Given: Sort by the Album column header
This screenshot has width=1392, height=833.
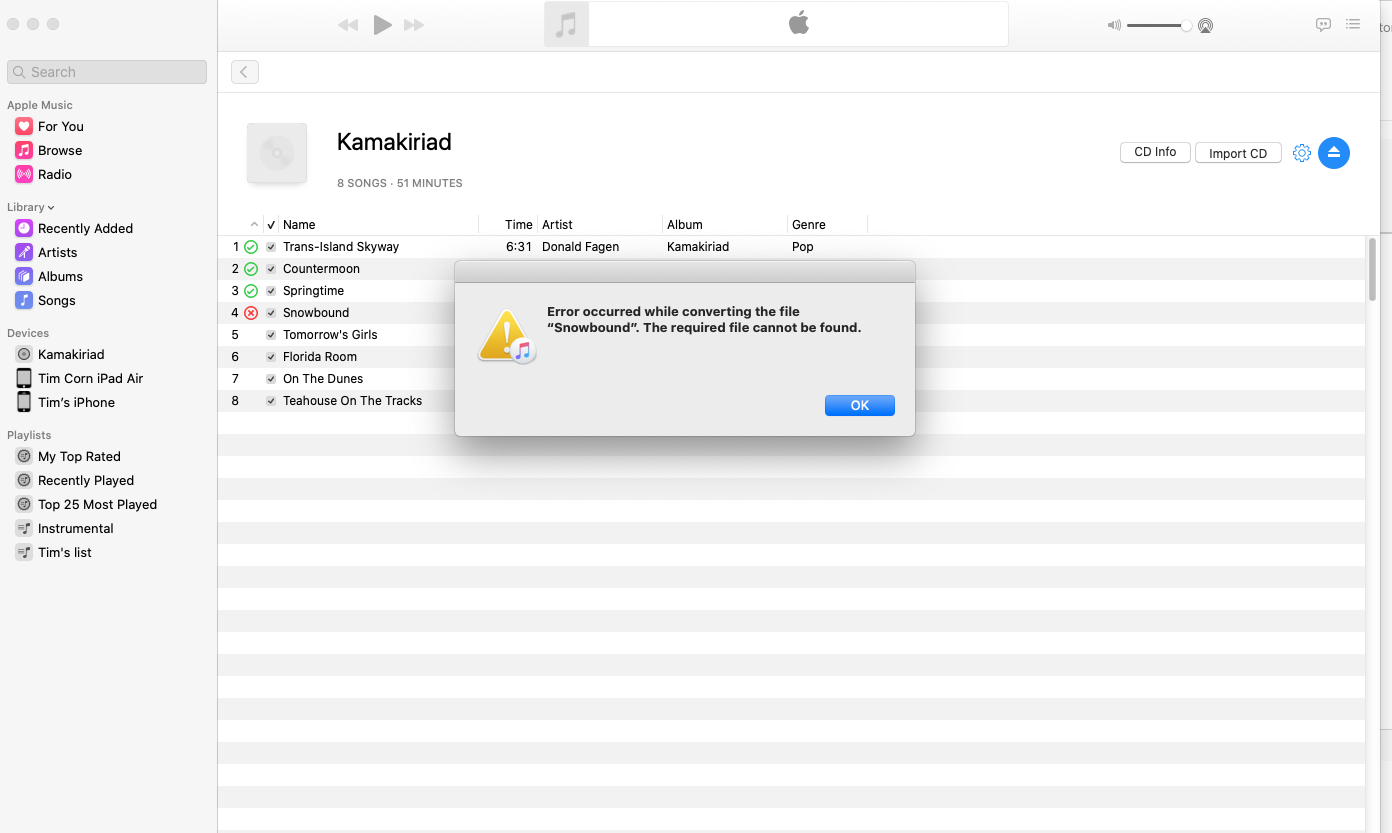Looking at the screenshot, I should [x=685, y=225].
